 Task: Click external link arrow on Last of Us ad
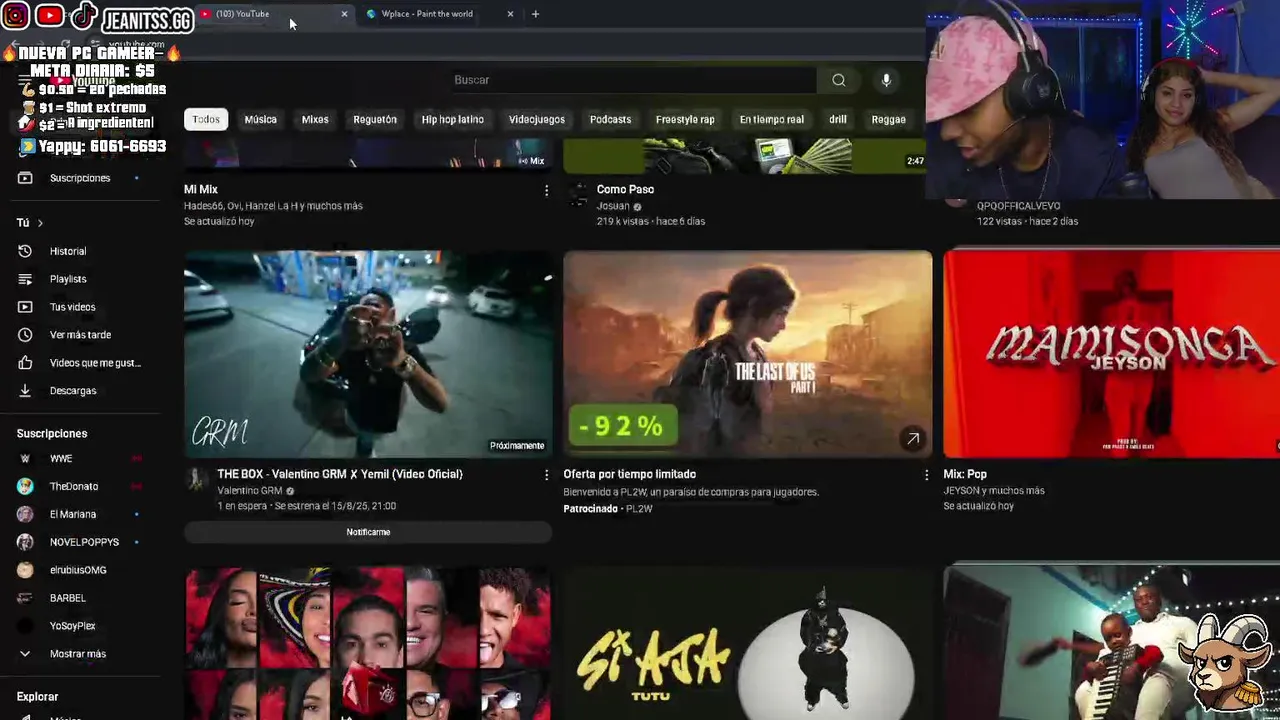point(912,438)
